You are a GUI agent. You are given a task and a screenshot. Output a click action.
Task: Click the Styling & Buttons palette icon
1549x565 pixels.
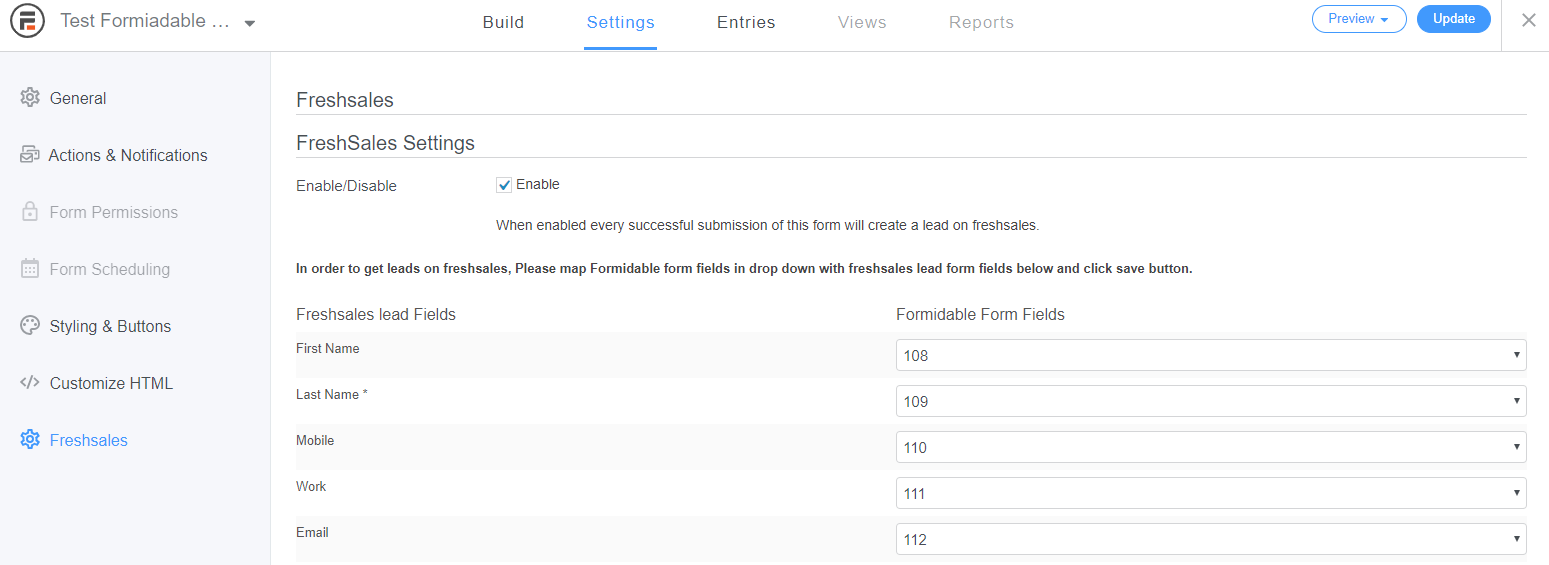(x=30, y=326)
